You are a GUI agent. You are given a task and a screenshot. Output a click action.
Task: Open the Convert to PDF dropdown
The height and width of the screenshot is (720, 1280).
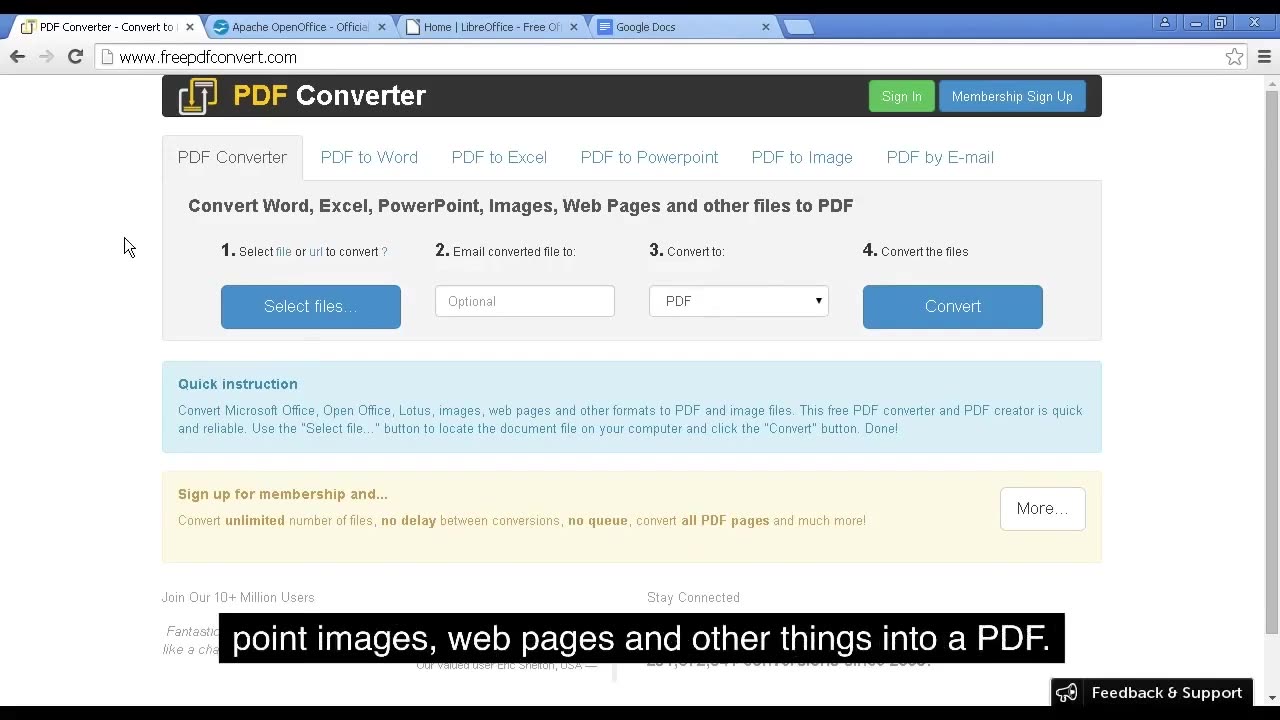[738, 301]
